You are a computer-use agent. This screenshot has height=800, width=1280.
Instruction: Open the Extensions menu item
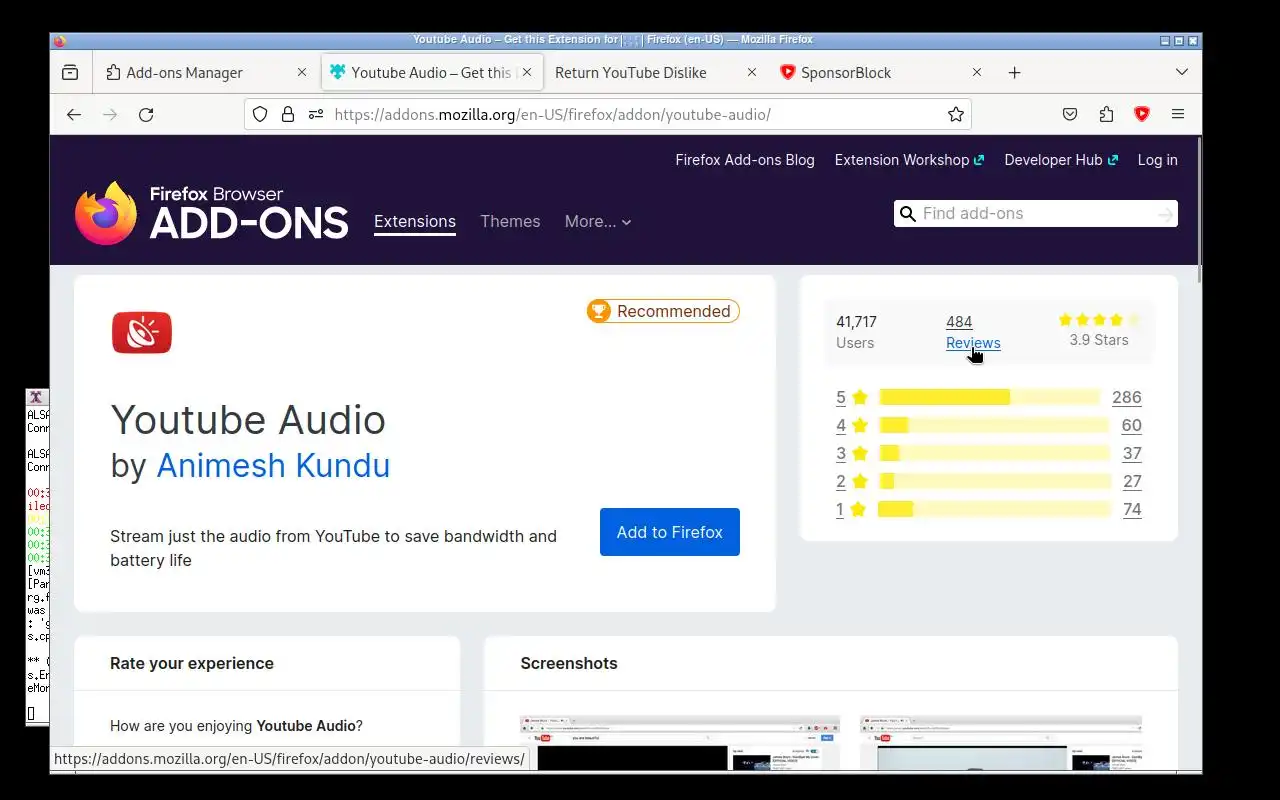pyautogui.click(x=415, y=221)
